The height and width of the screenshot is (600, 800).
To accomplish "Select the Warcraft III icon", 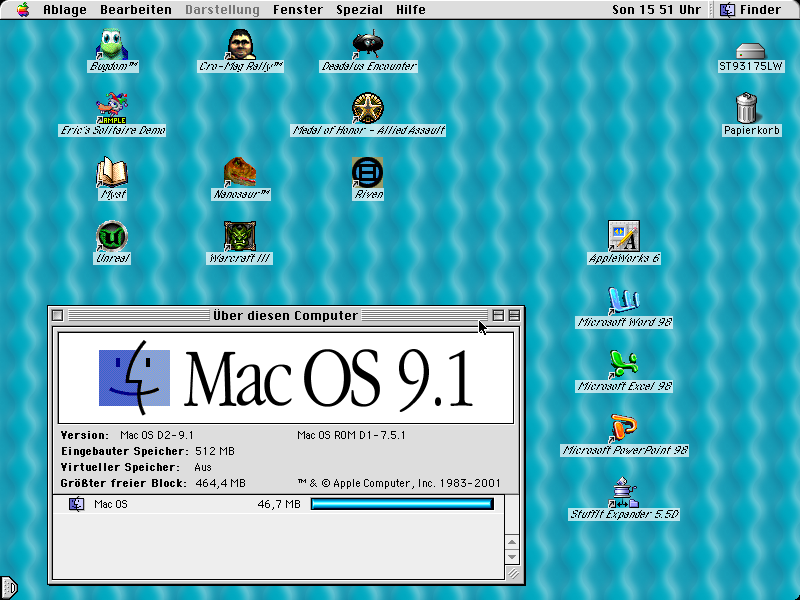I will (240, 236).
